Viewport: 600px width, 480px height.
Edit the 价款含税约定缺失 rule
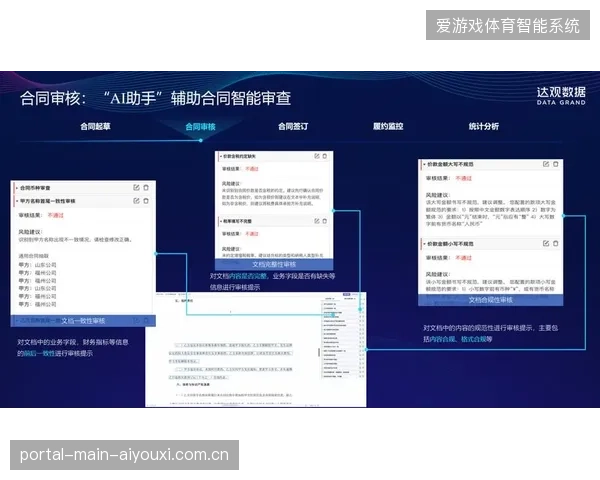click(x=317, y=156)
